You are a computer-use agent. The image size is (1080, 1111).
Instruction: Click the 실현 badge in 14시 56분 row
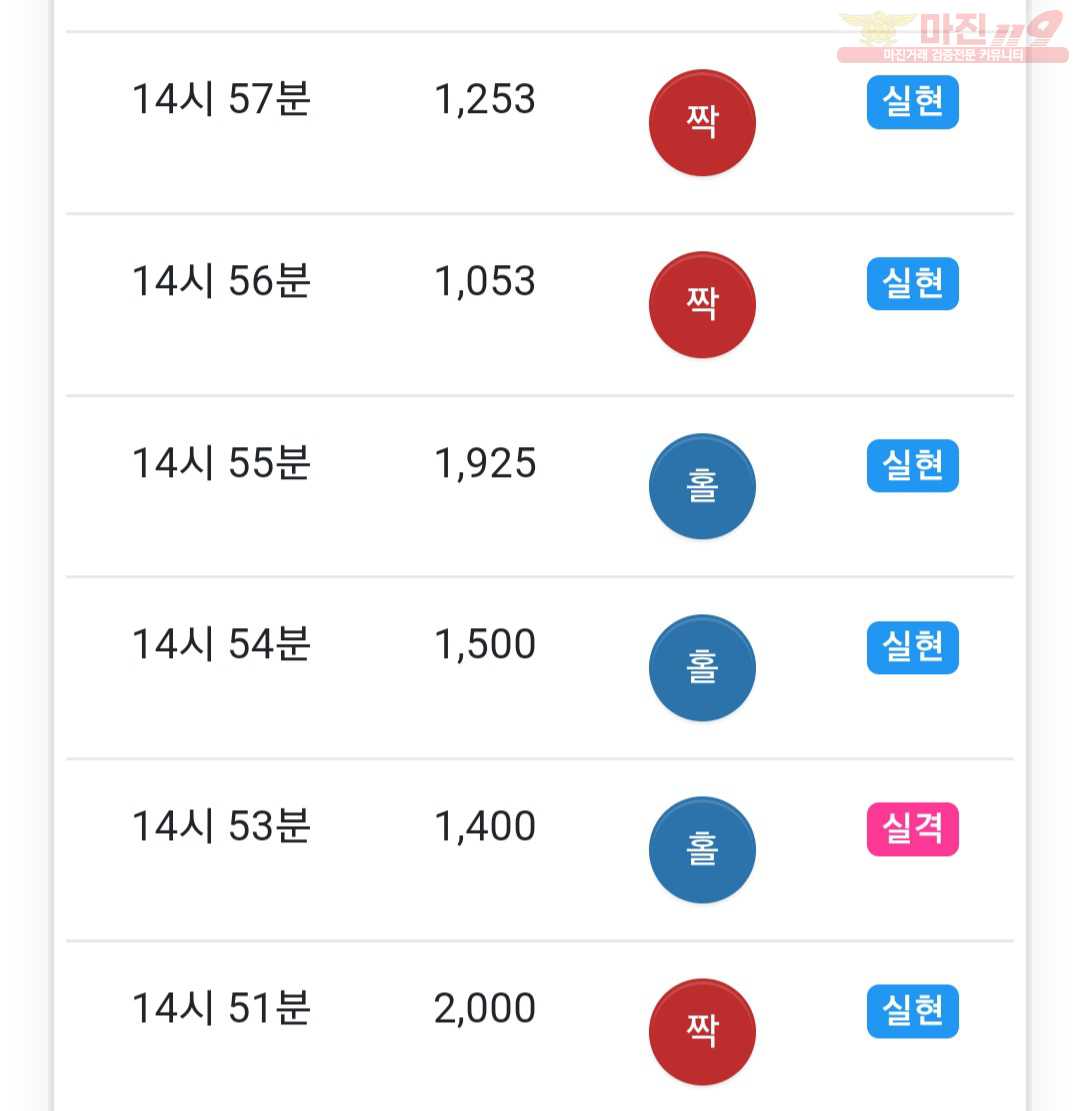[x=912, y=283]
